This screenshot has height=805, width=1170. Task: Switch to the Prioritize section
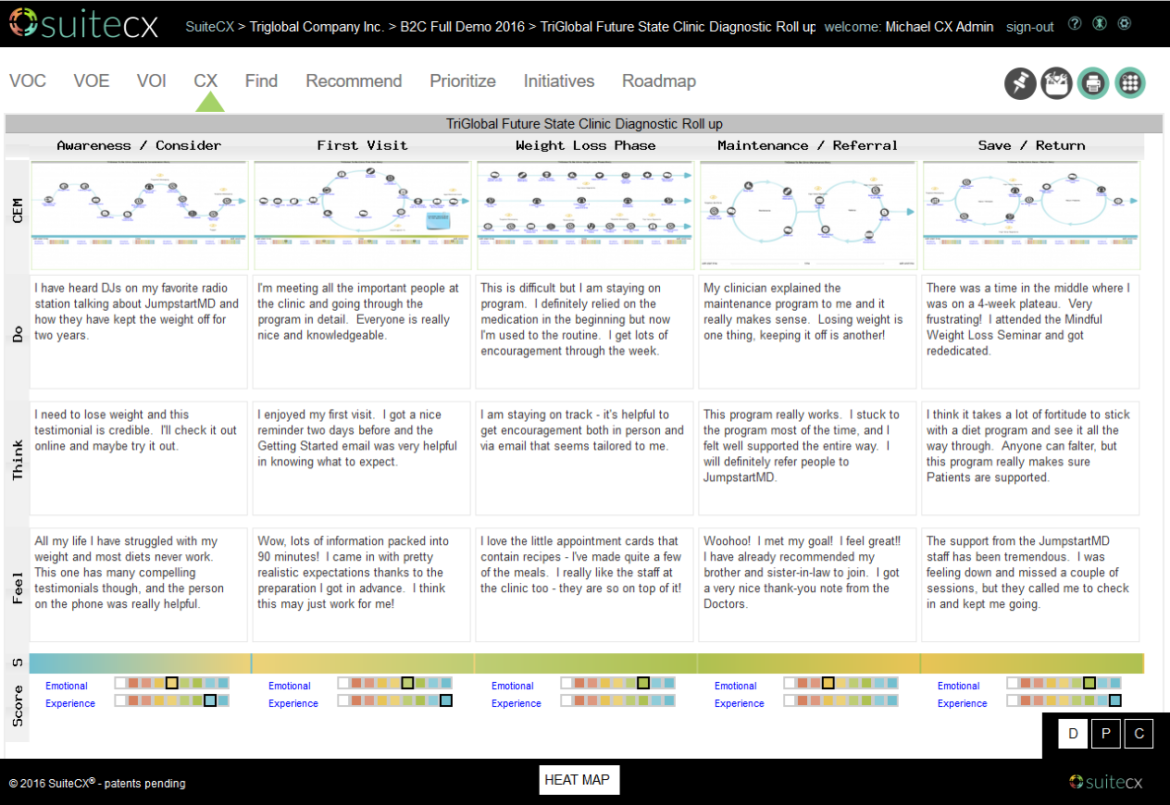(x=462, y=81)
